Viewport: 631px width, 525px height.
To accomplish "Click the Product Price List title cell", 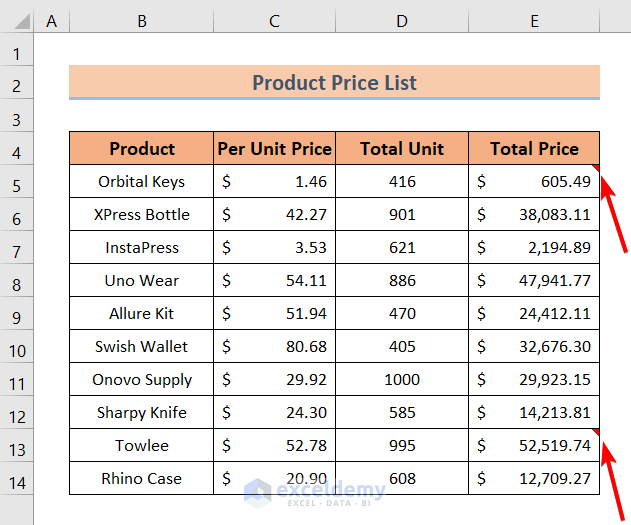I will (334, 83).
